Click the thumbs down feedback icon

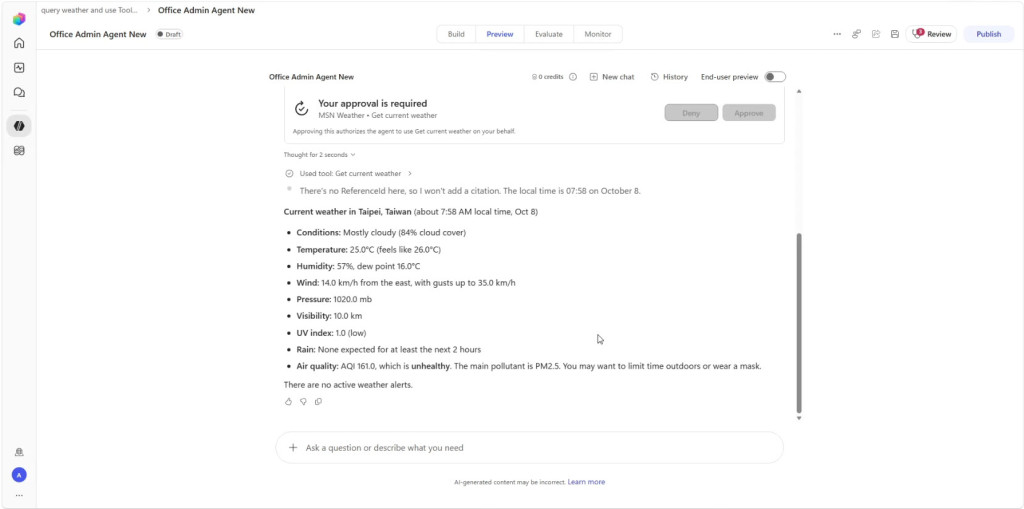[303, 402]
